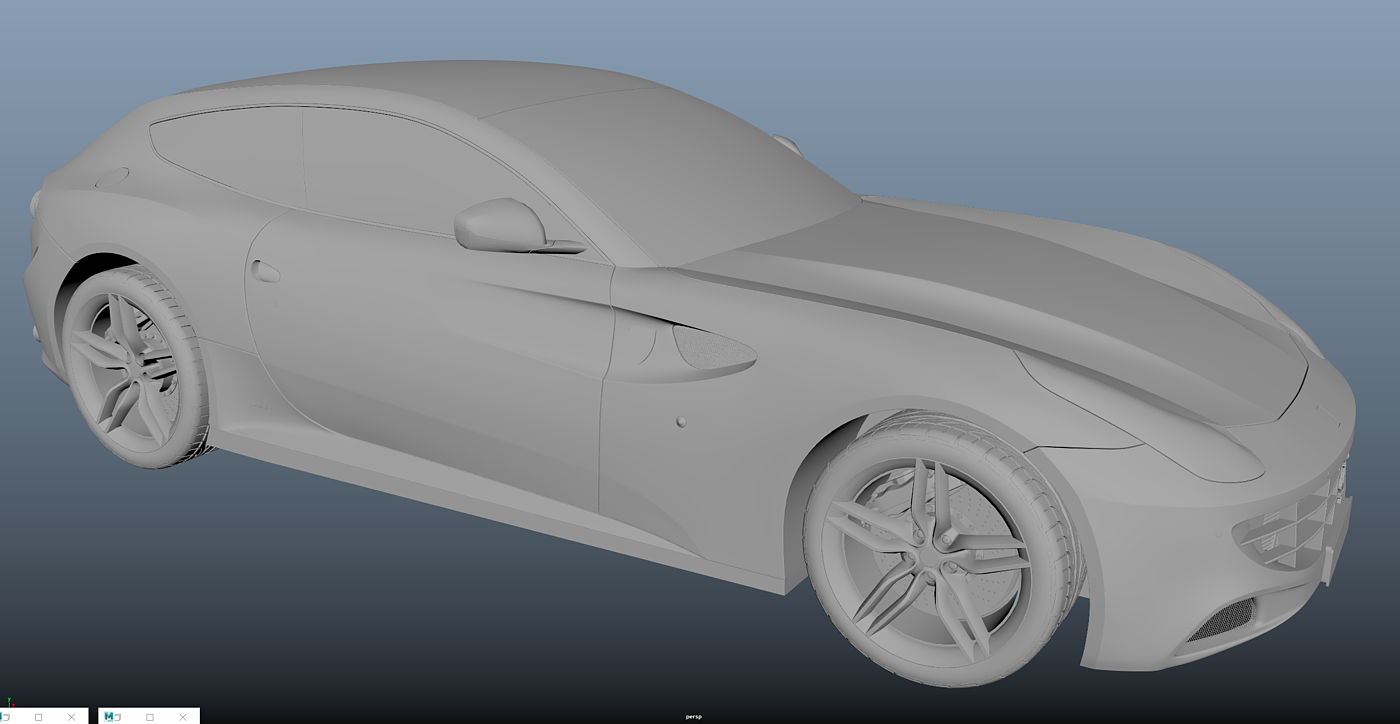This screenshot has height=724, width=1400.
Task: Click the XYZ axis indicator in viewport corner
Action: coord(11,702)
